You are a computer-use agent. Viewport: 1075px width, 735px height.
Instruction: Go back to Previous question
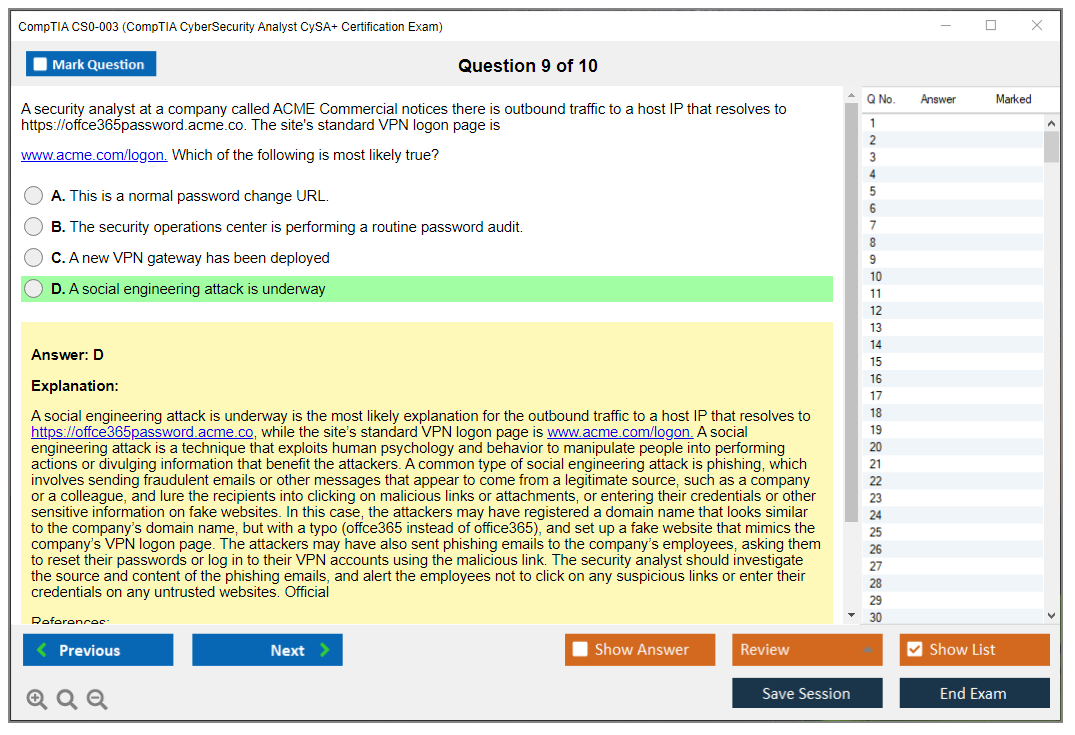click(x=98, y=650)
